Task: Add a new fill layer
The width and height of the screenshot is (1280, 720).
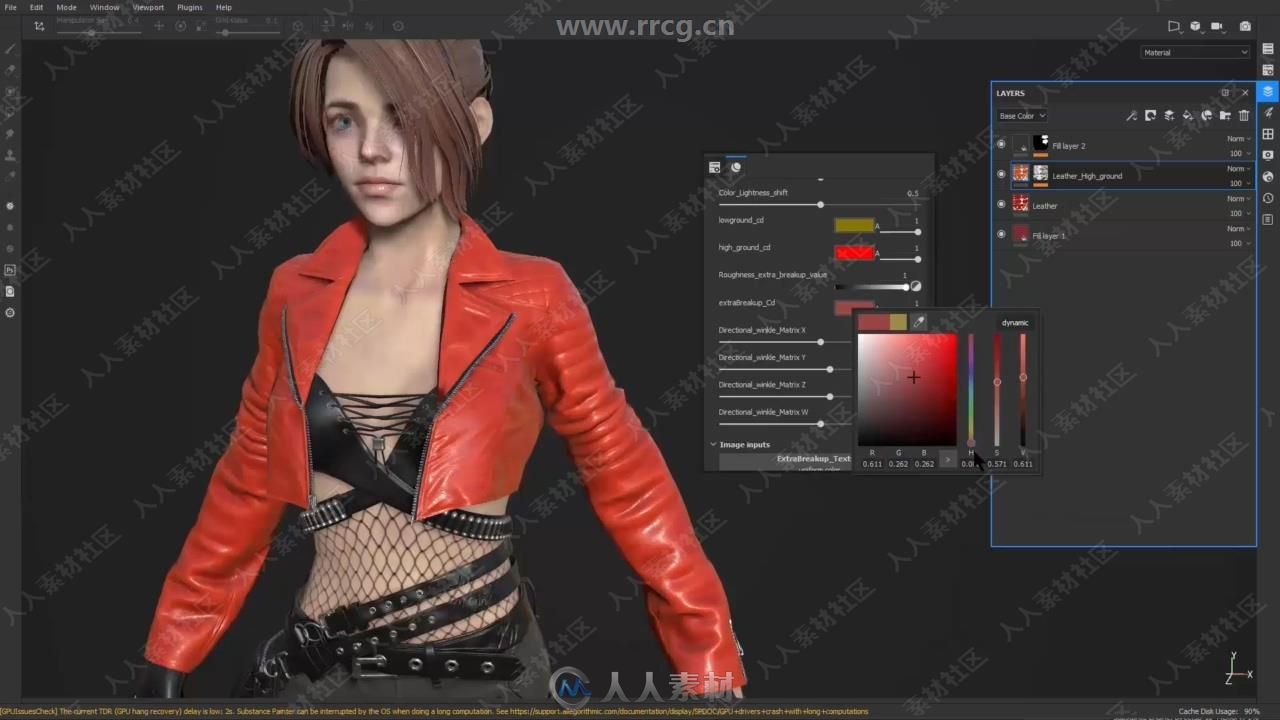Action: 1188,116
